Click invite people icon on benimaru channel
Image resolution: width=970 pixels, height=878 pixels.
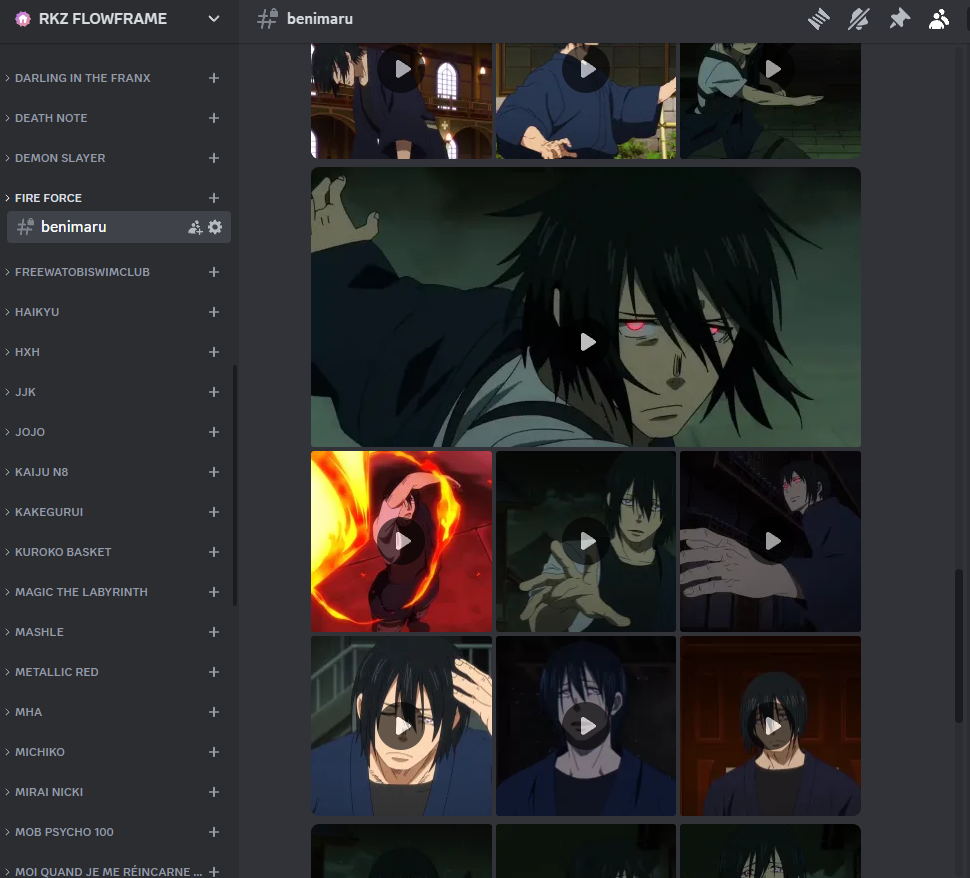point(195,227)
